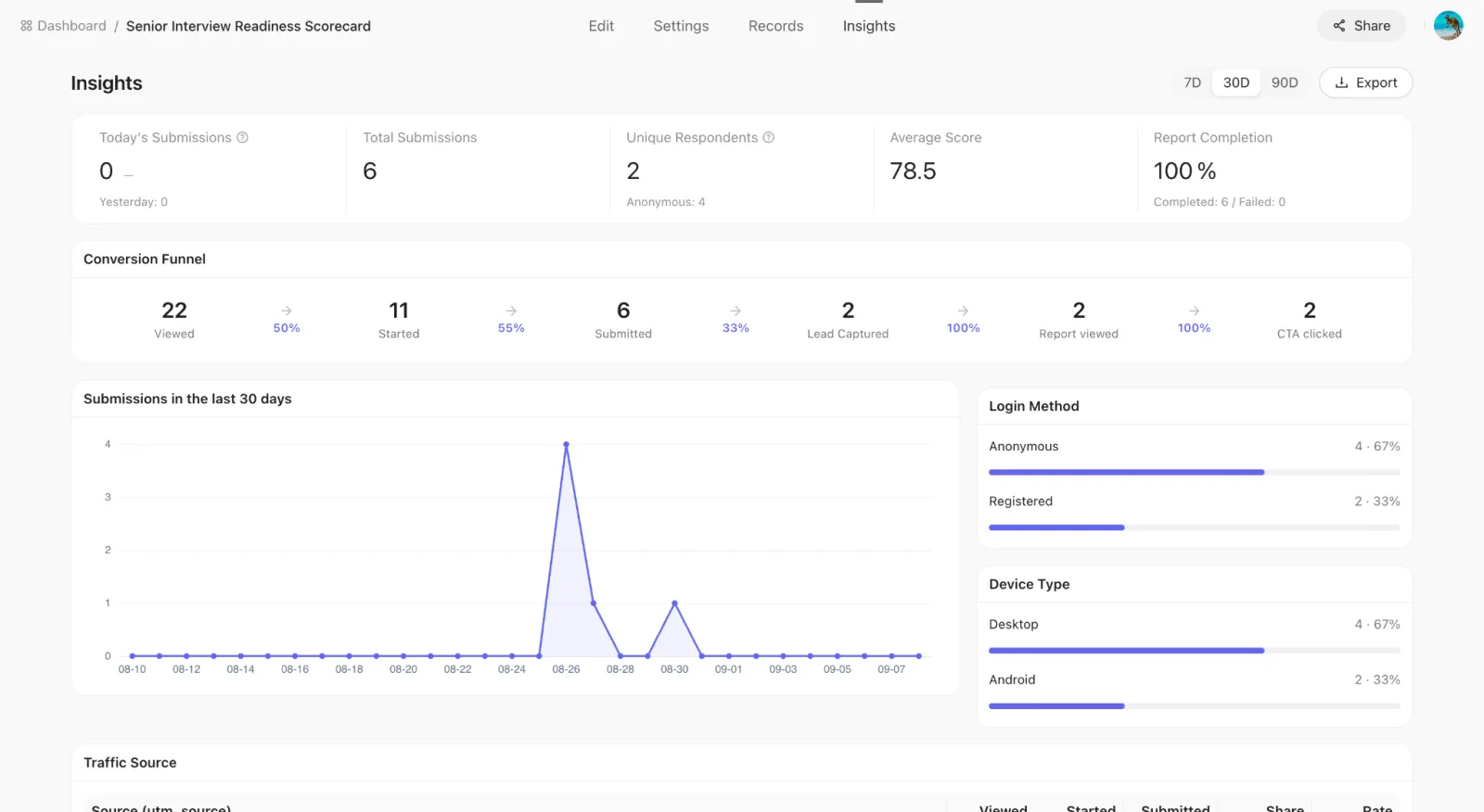Click the Export button
This screenshot has width=1484, height=812.
[x=1365, y=82]
